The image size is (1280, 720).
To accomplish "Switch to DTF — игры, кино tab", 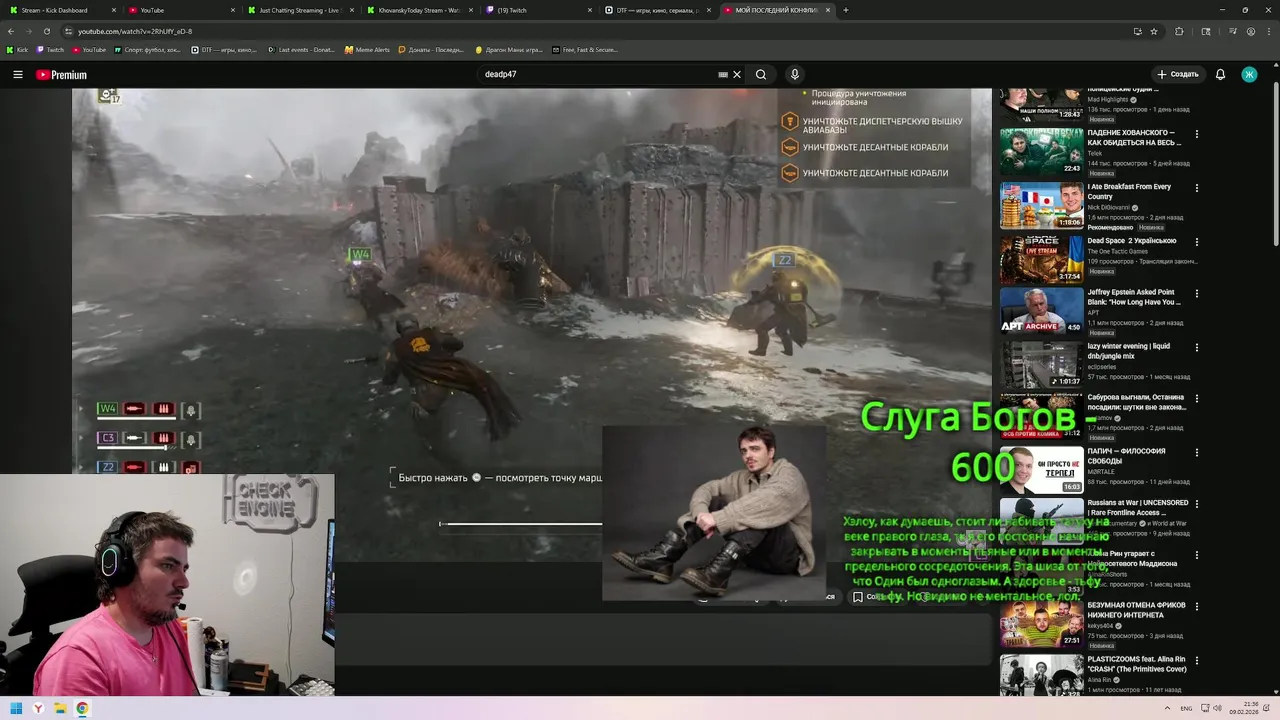I will (x=657, y=10).
